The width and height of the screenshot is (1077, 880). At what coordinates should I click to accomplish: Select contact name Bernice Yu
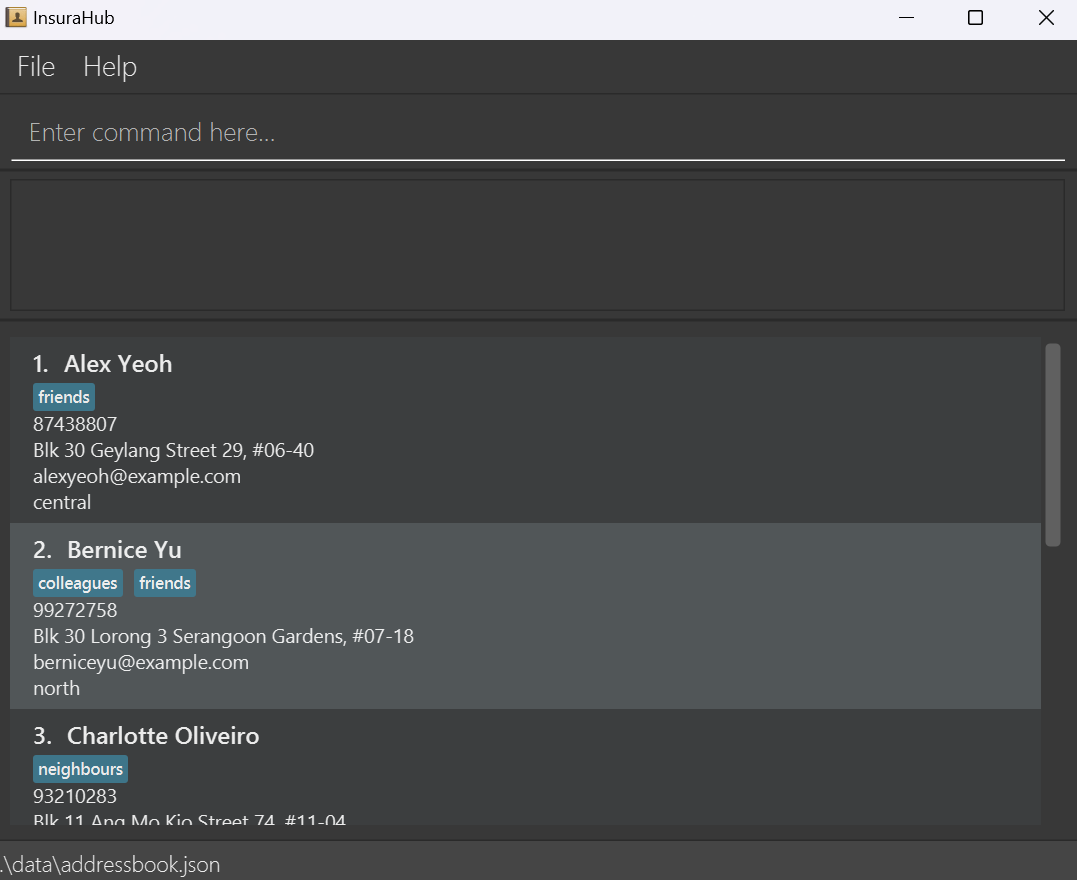click(x=124, y=550)
